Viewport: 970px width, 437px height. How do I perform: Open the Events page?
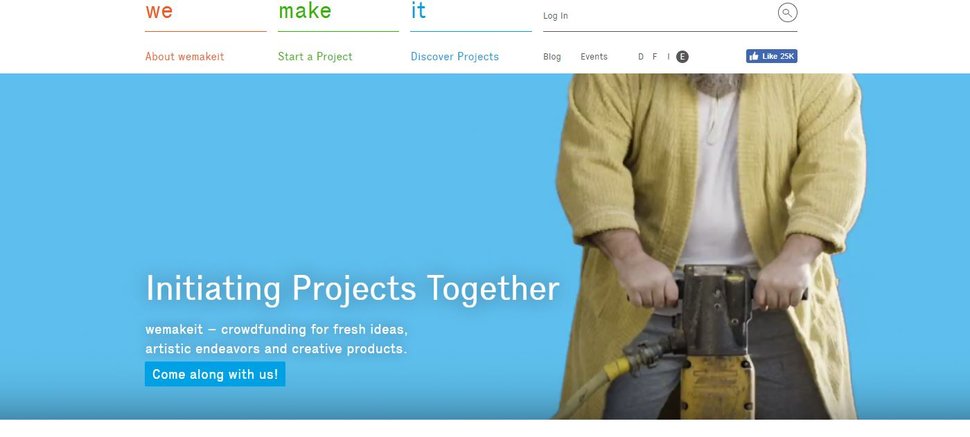594,56
